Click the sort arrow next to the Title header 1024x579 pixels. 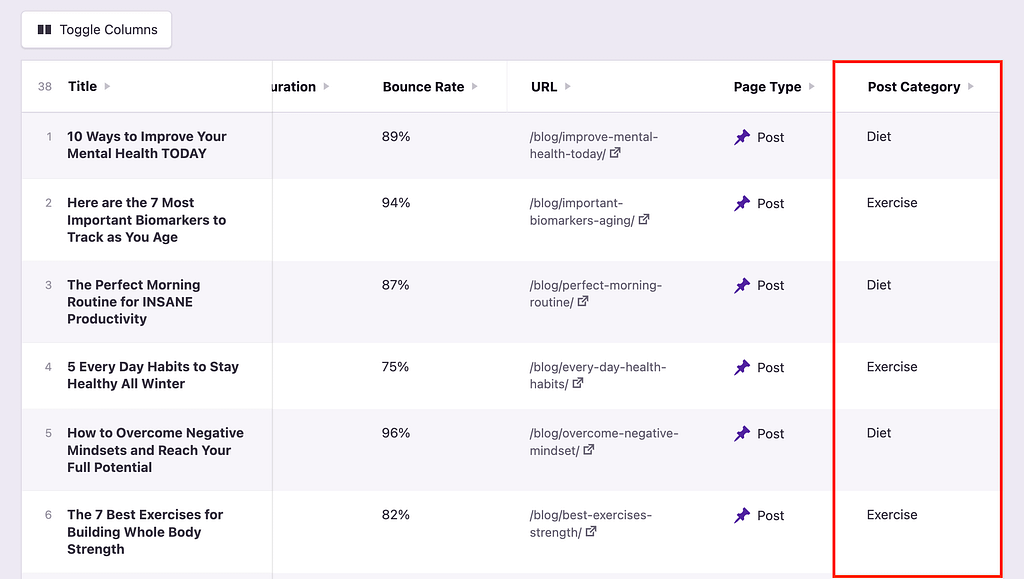[106, 86]
